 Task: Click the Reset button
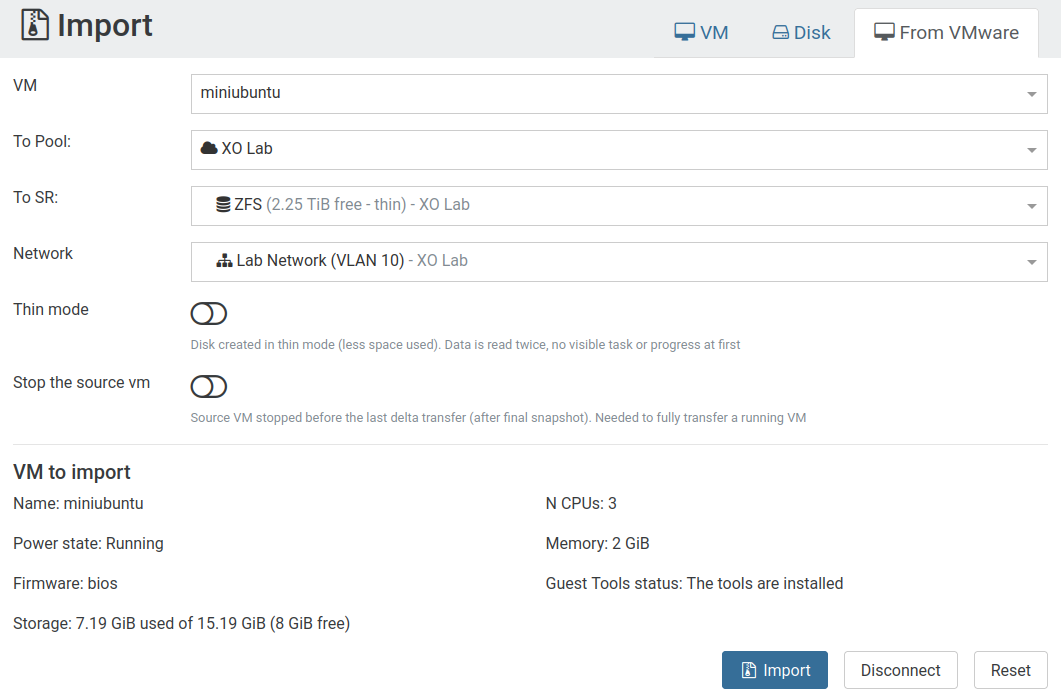[x=1010, y=670]
